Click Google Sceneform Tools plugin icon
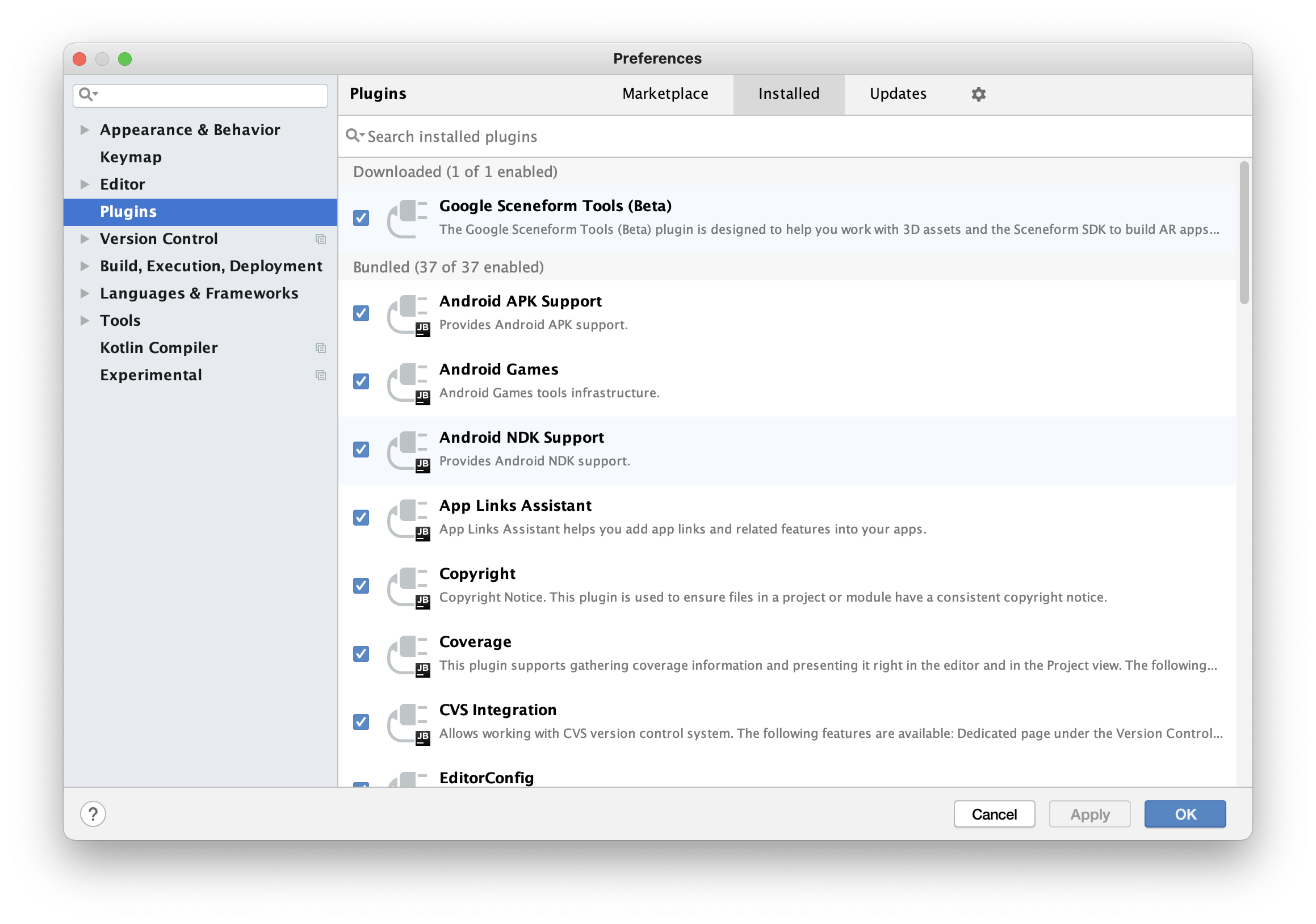The height and width of the screenshot is (924, 1316). coord(408,219)
